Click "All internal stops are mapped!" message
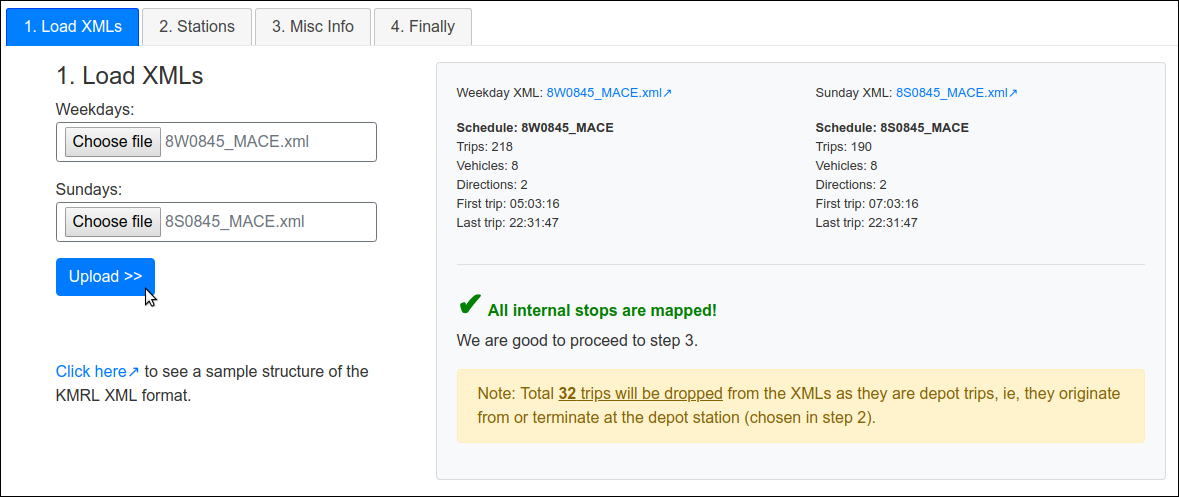This screenshot has height=497, width=1179. tap(602, 311)
